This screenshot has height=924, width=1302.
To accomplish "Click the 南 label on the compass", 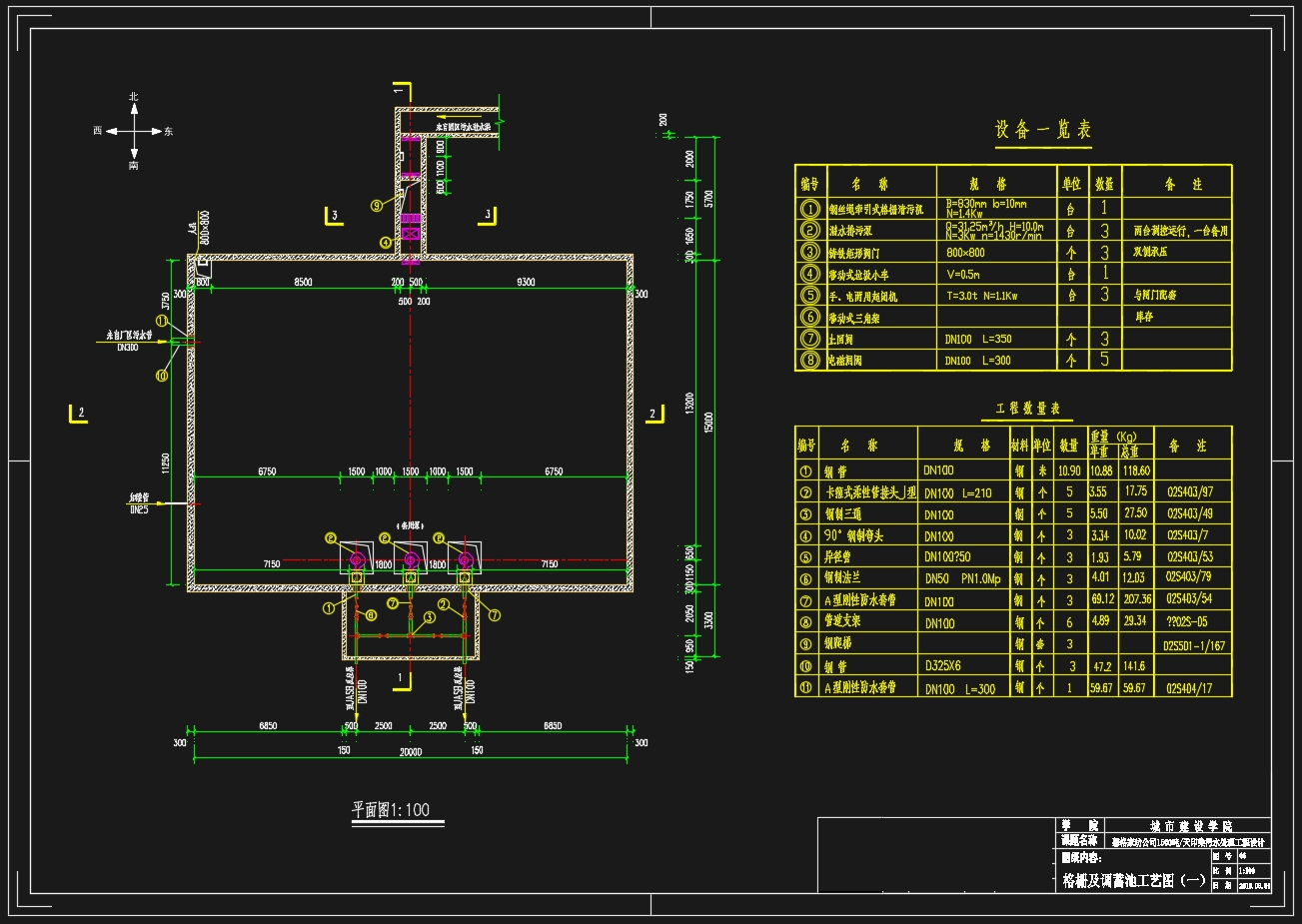I will [x=133, y=165].
